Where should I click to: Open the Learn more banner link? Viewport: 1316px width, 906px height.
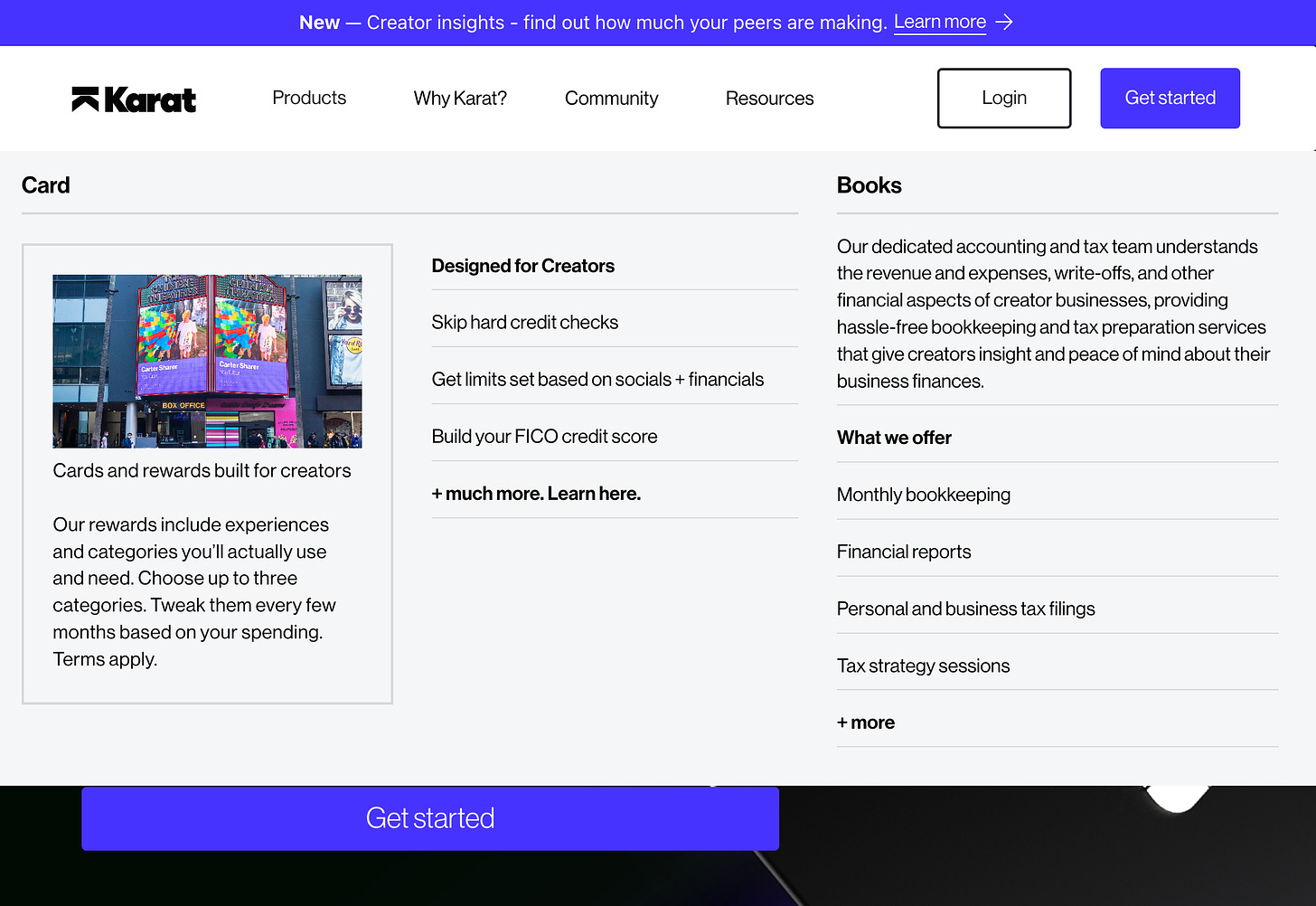940,22
